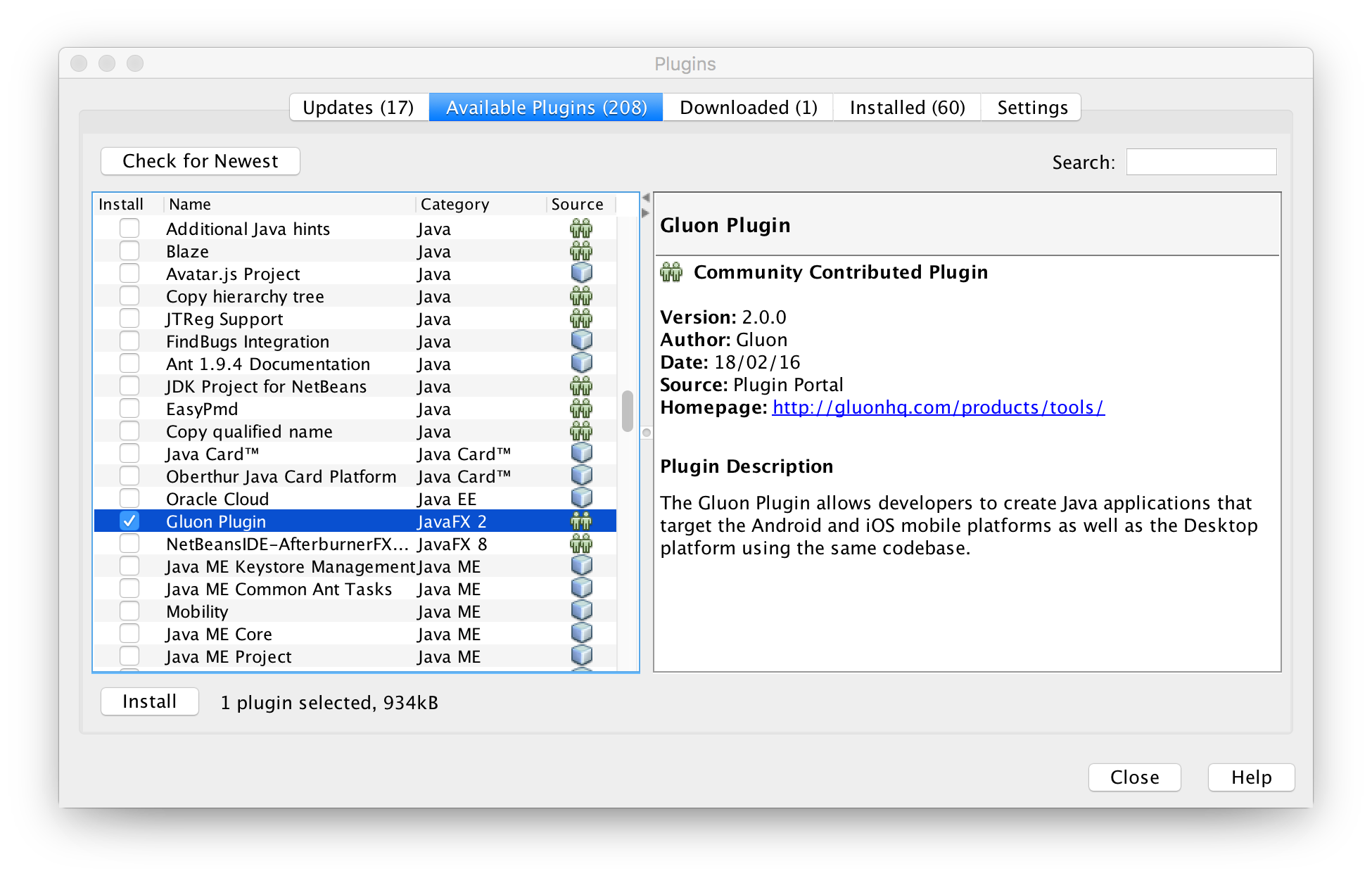Check the Additional Java hints install box
1372x878 pixels.
pos(129,229)
